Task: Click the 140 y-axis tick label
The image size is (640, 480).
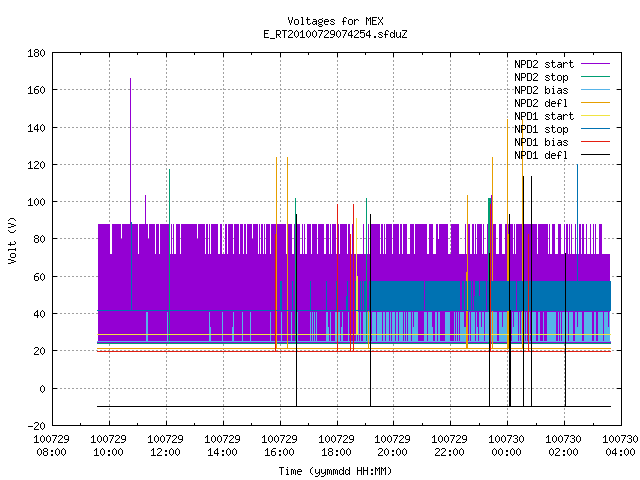Action: (x=36, y=128)
